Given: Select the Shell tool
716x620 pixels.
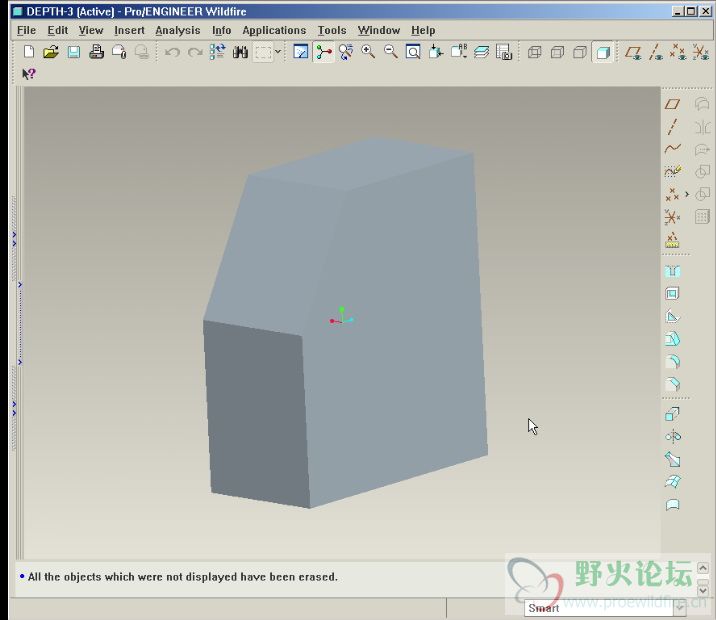Looking at the screenshot, I should [672, 294].
